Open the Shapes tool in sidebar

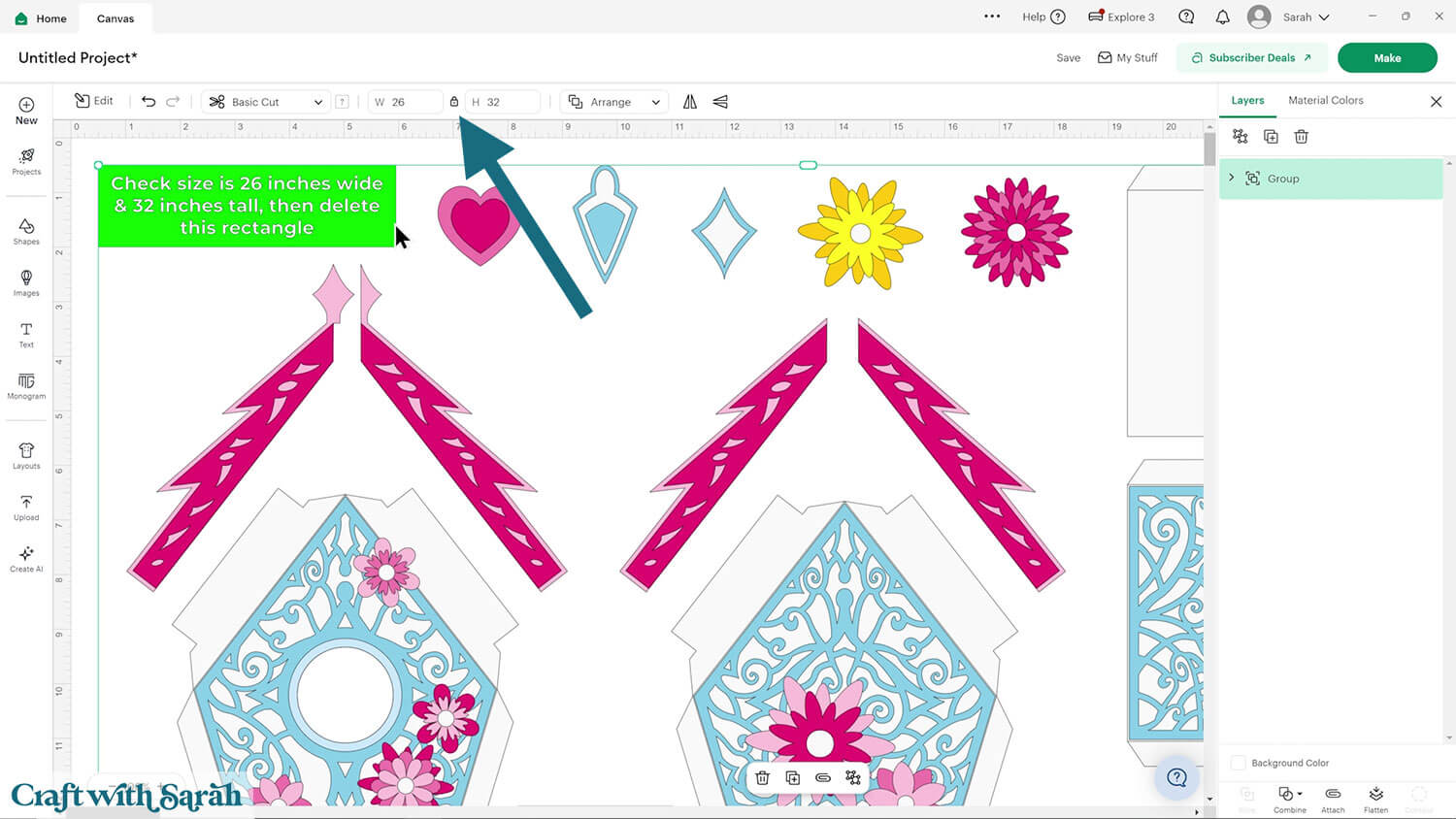(x=26, y=231)
